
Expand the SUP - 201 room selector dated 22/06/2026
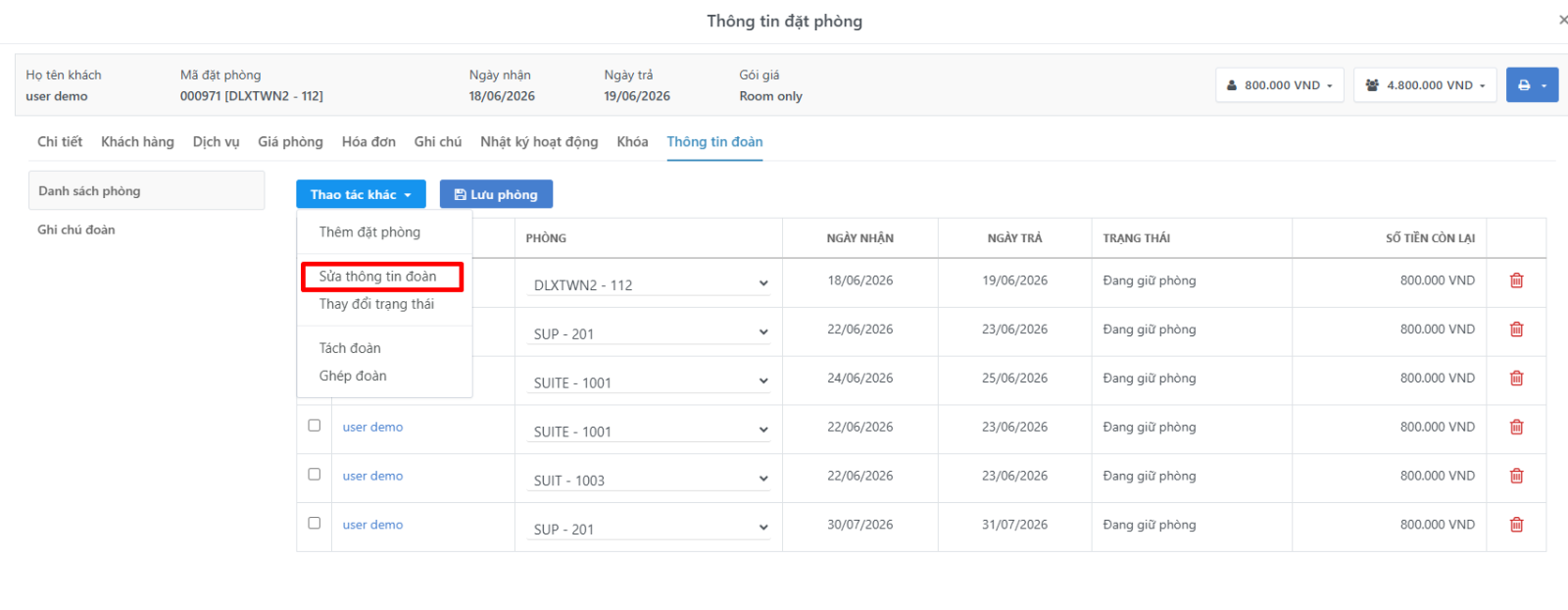click(x=649, y=333)
